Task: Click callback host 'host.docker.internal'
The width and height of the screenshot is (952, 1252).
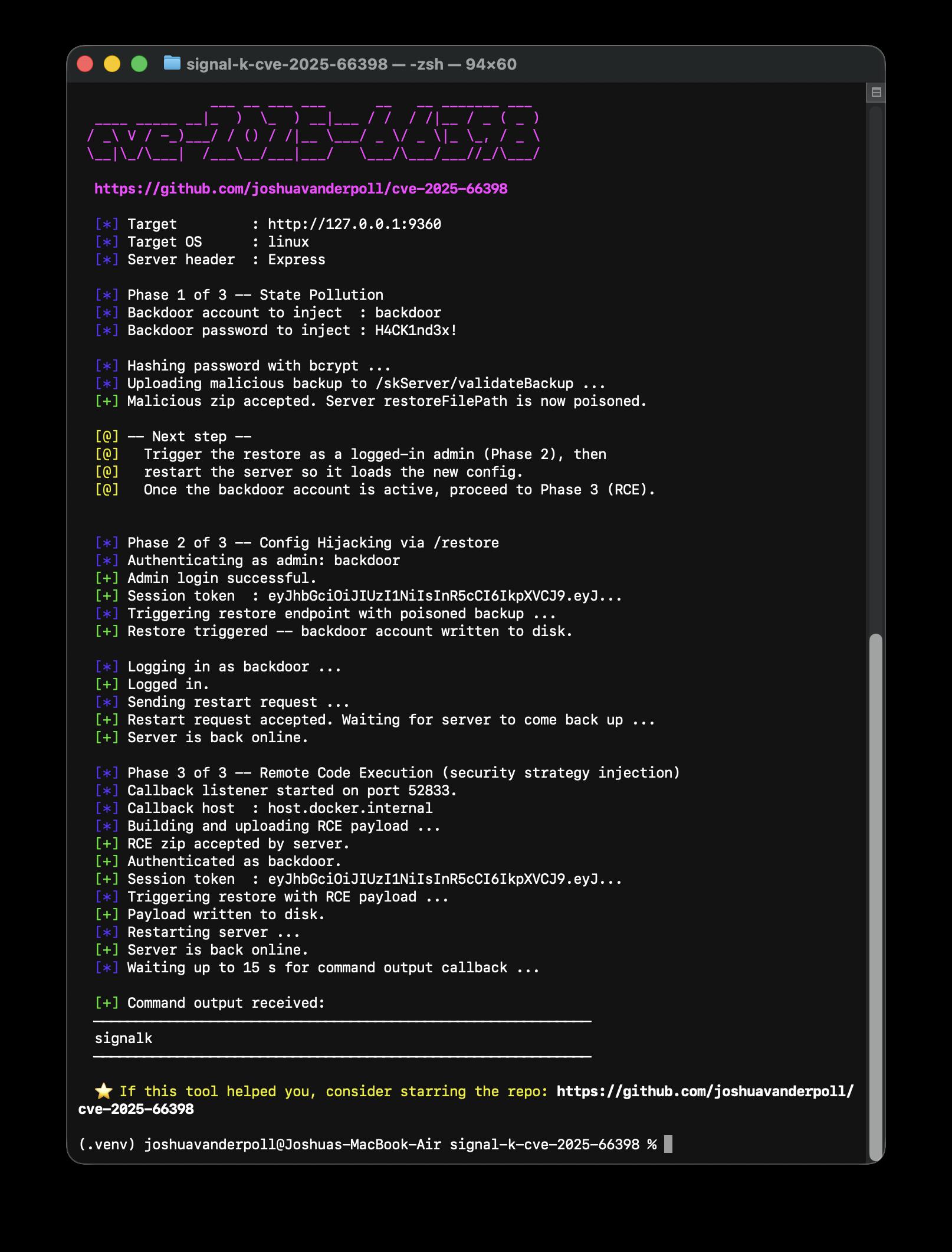Action: (350, 808)
